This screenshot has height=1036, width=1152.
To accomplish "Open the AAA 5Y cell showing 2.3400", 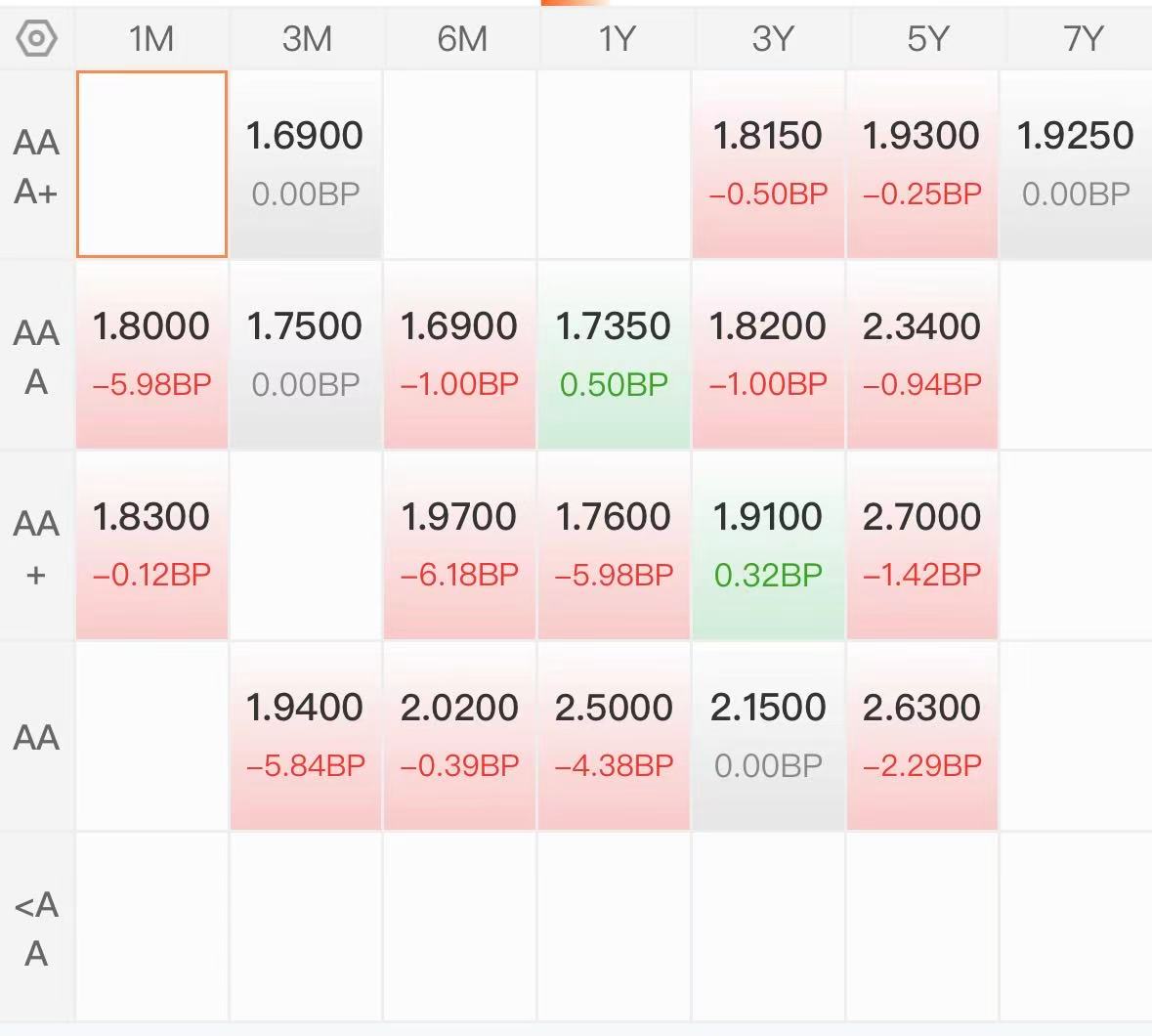I will tap(922, 355).
